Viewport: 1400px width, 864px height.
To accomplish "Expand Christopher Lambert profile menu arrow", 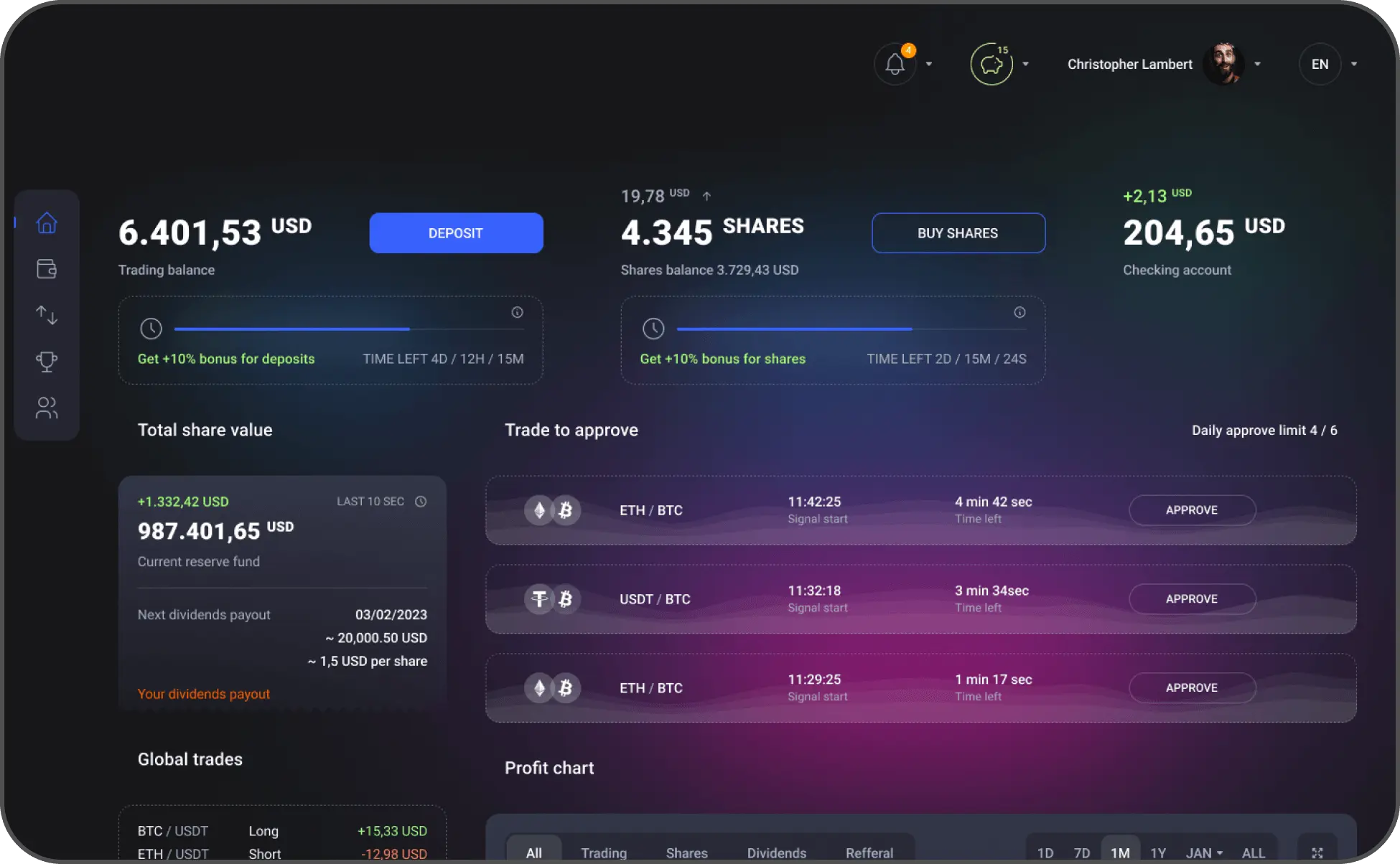I will pos(1258,65).
